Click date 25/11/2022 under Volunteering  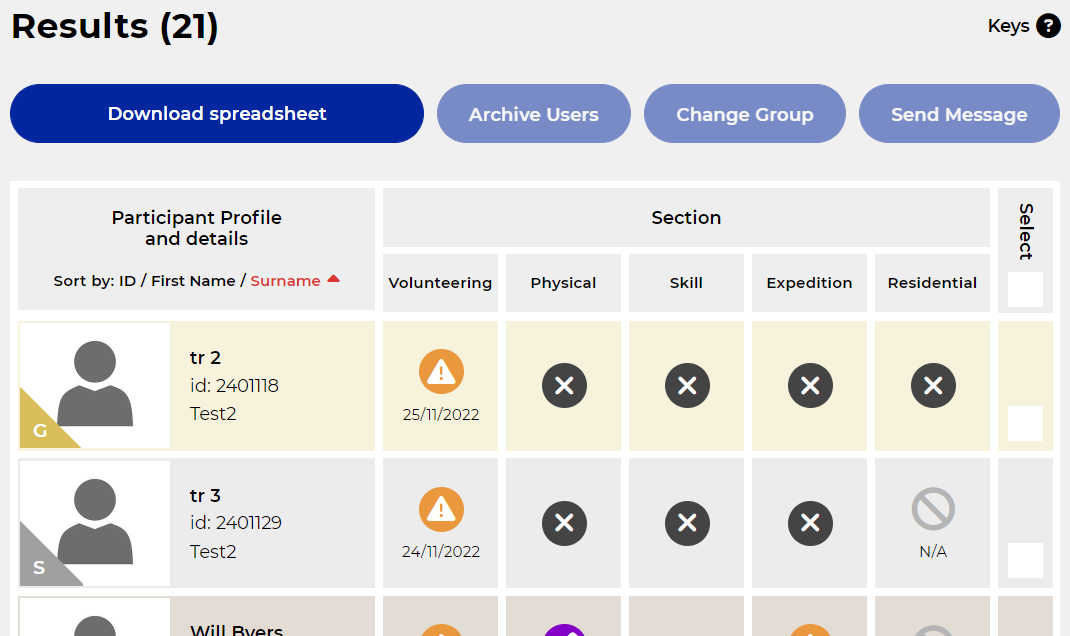441,414
